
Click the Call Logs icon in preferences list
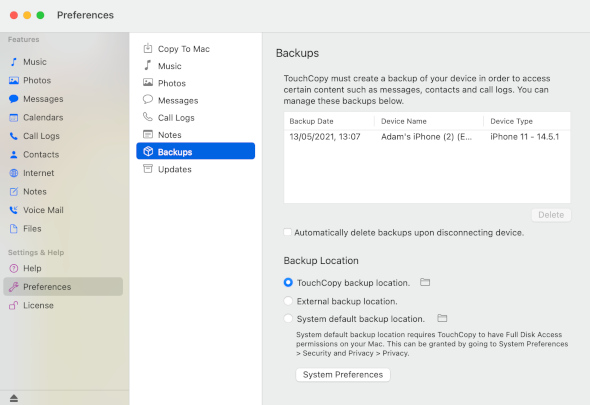point(148,117)
